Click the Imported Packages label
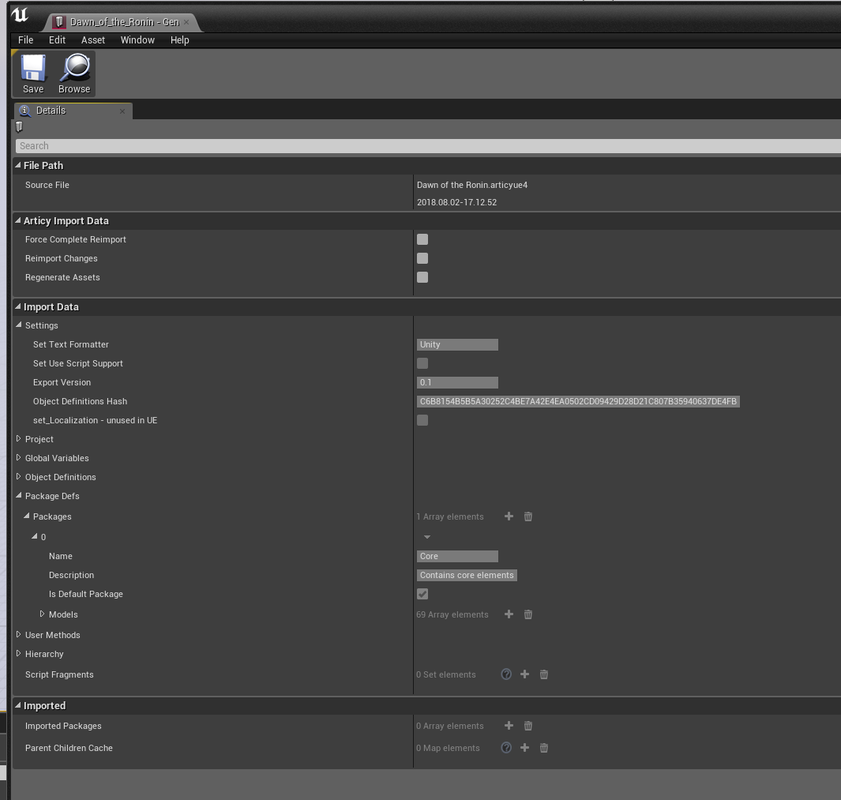Screen dimensions: 841x800 point(63,725)
